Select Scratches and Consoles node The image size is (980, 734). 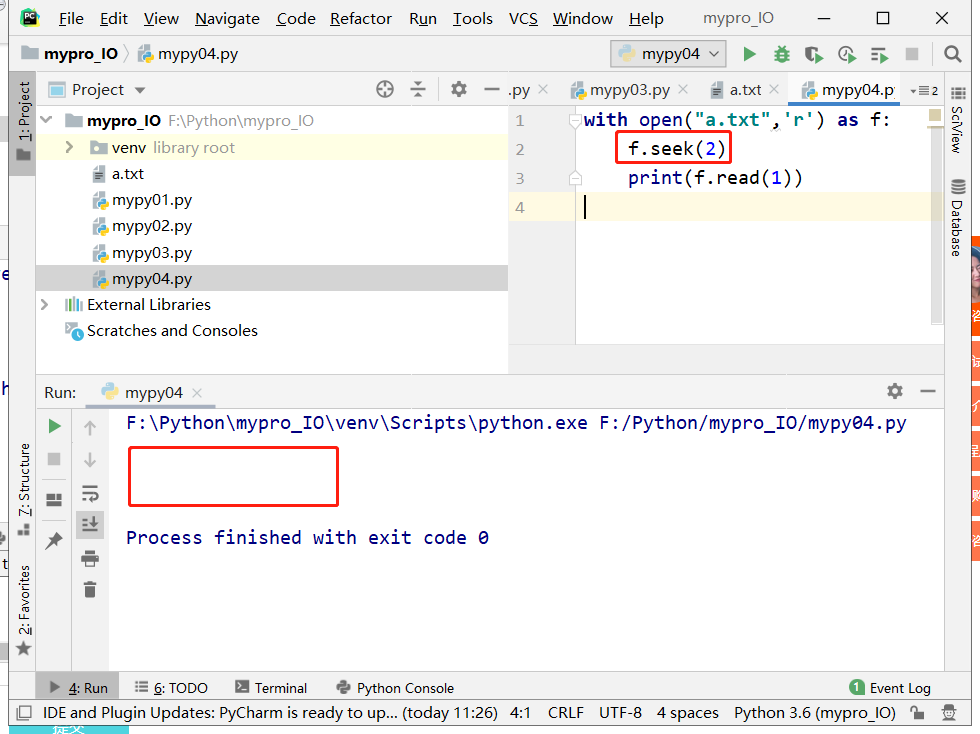pos(272,331)
